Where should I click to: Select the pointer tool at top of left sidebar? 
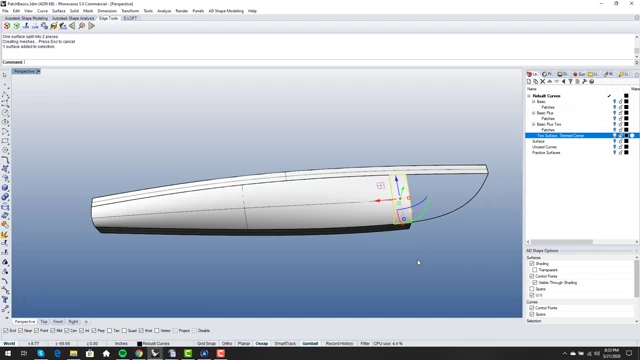(x=5, y=75)
